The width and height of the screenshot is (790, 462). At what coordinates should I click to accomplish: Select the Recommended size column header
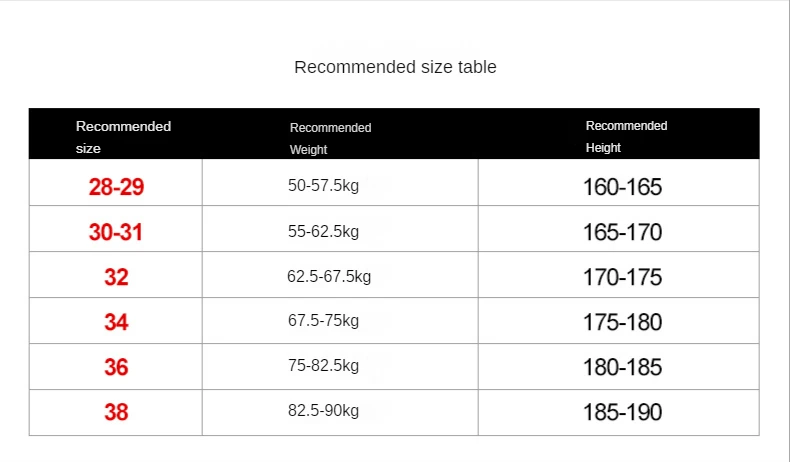point(123,137)
